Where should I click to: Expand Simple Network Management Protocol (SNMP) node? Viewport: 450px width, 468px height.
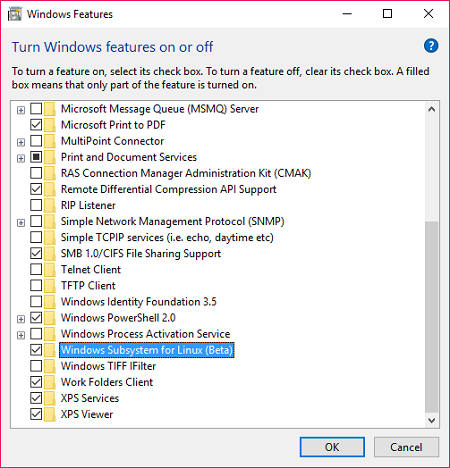(21, 223)
